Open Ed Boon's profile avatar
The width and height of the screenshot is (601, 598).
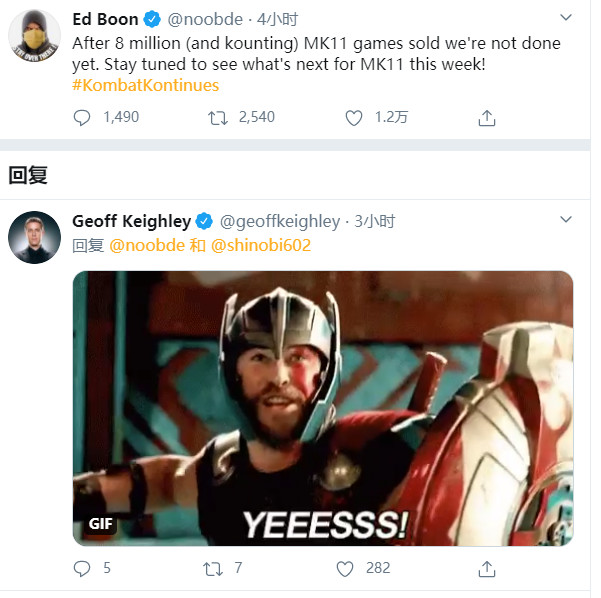(30, 40)
